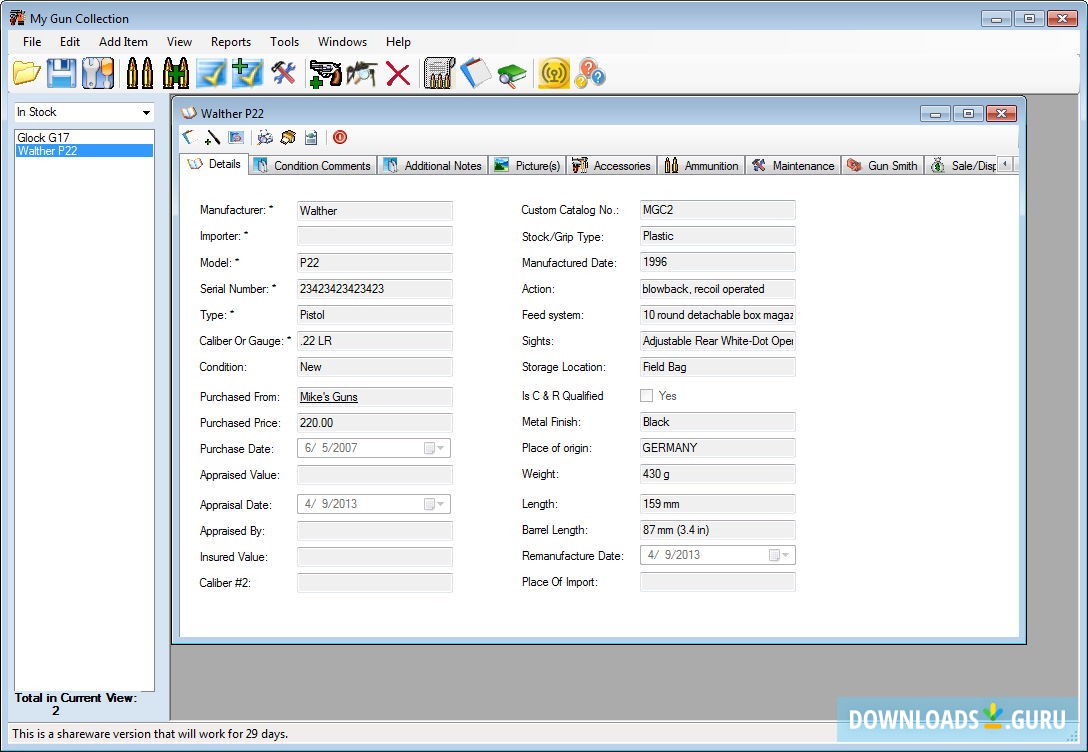
Task: Open the Appraisal Date calendar dropdown arrow
Action: point(441,504)
